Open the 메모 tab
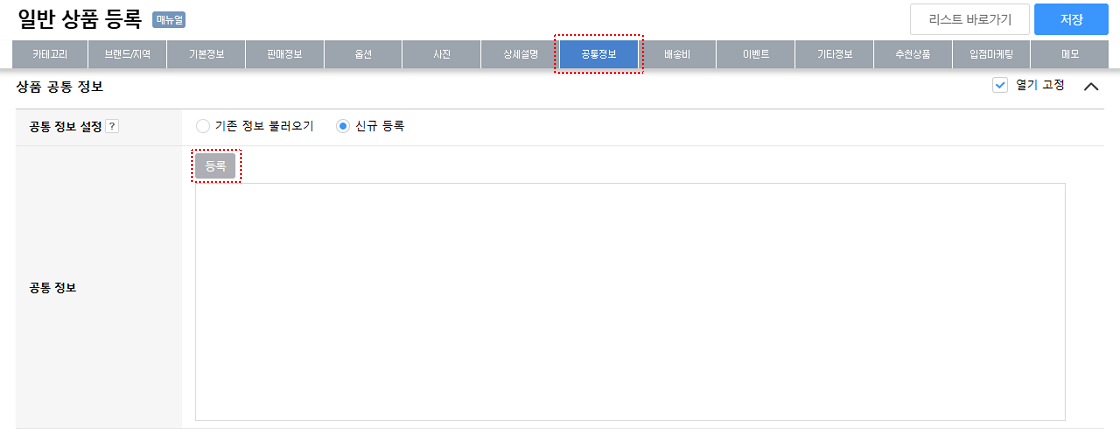Viewport: 1120px width, 435px height. click(1070, 54)
